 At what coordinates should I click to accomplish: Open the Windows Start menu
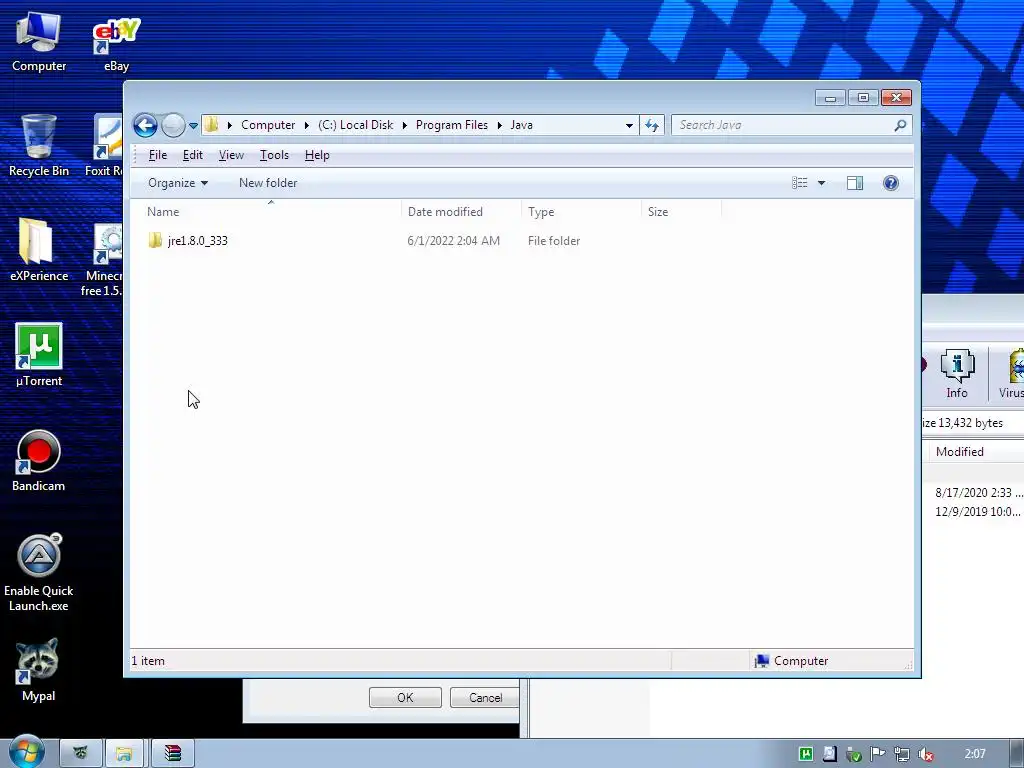[26, 752]
